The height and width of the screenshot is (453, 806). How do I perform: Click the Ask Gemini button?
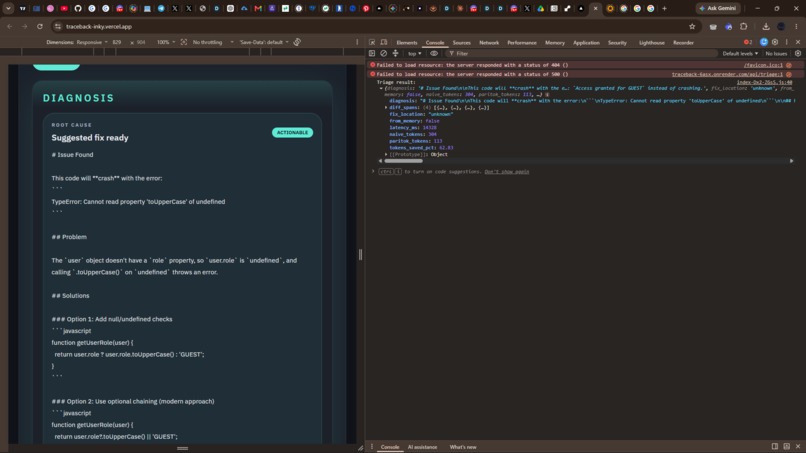(718, 8)
